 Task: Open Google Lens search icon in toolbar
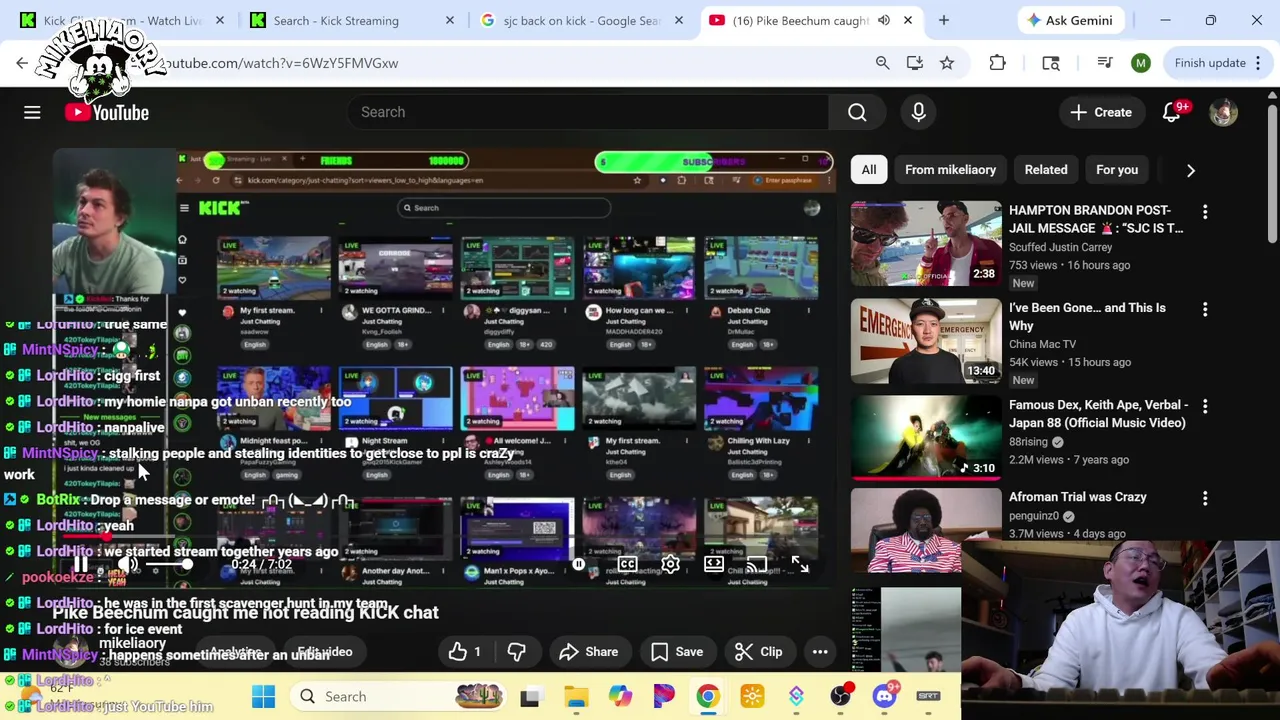click(1051, 63)
